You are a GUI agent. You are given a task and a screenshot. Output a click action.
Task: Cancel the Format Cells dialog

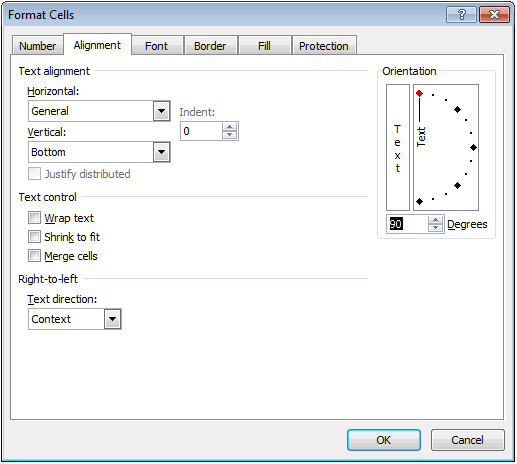[x=467, y=440]
